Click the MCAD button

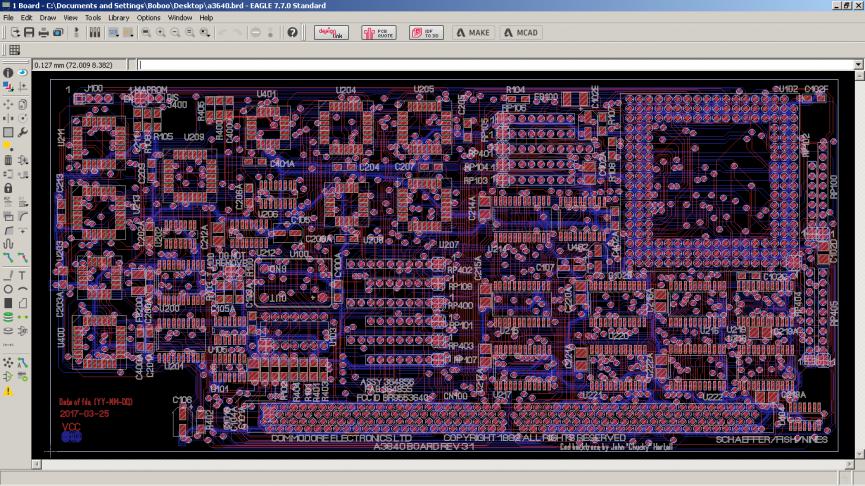tap(521, 33)
